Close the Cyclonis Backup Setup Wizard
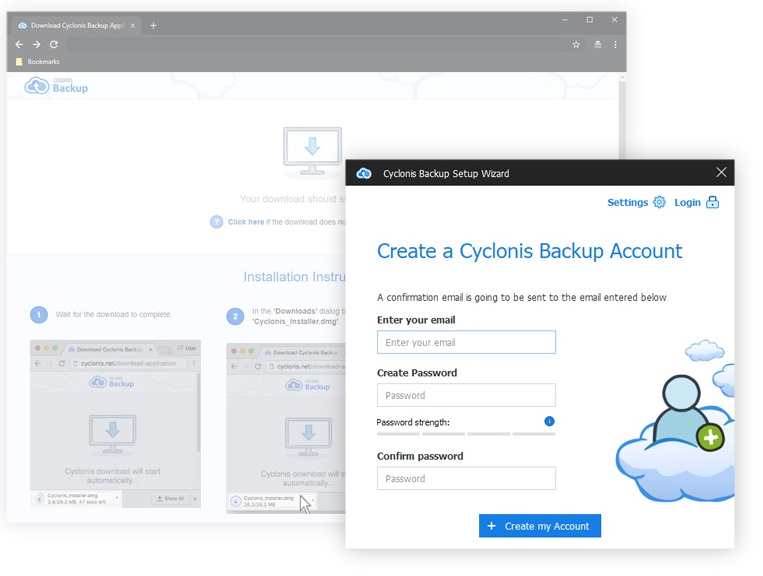763x576 pixels. click(x=721, y=172)
